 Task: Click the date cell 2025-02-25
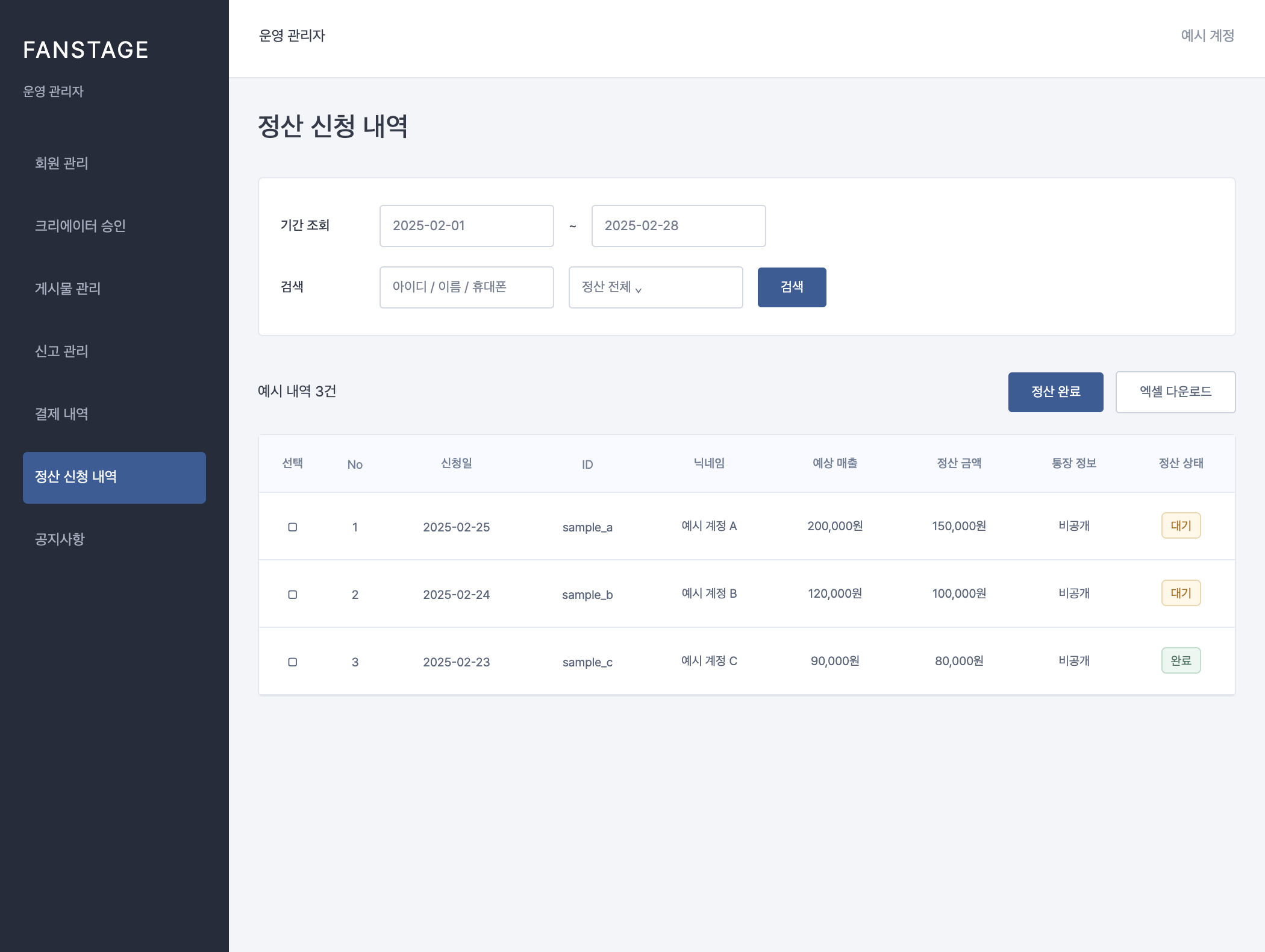[456, 527]
